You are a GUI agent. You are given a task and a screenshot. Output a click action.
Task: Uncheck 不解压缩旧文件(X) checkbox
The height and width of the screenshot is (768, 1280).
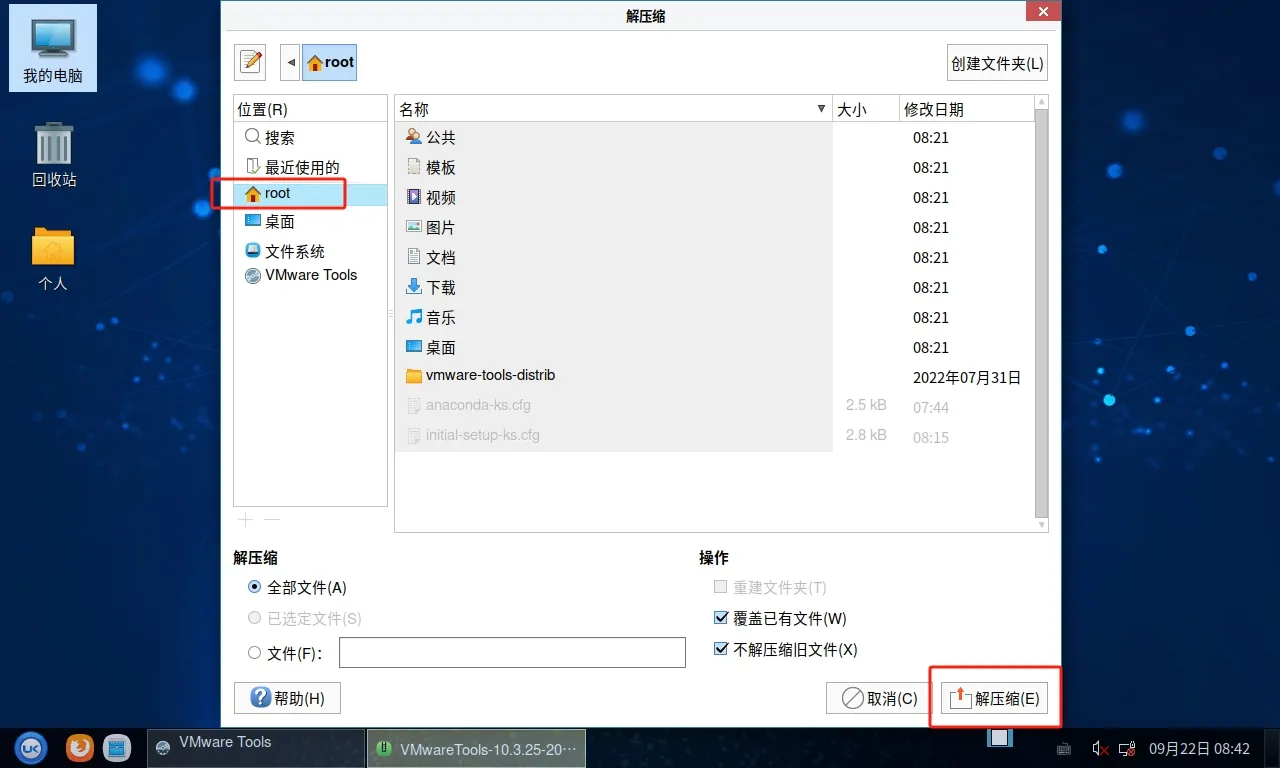(x=721, y=650)
